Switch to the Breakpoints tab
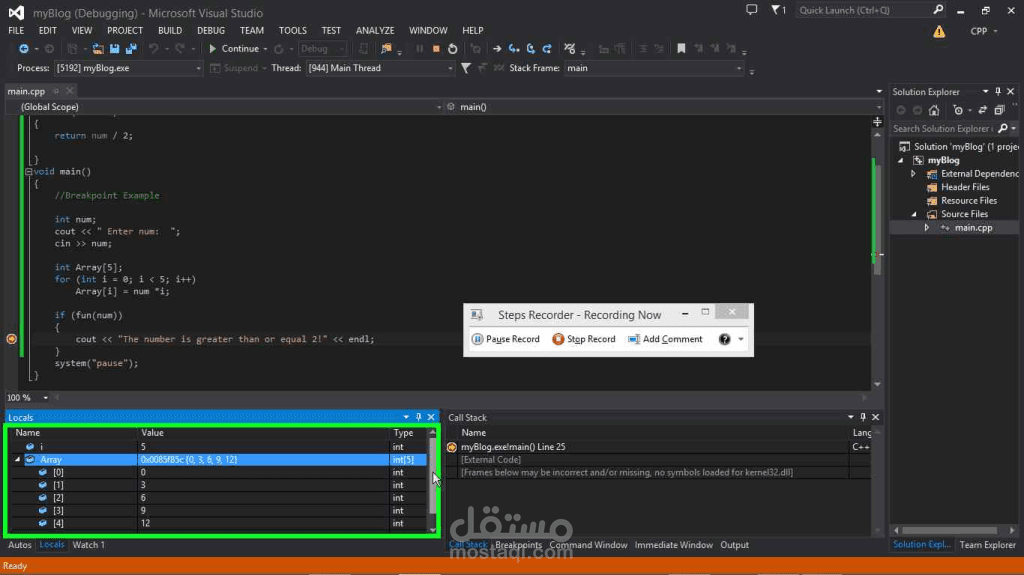 519,545
